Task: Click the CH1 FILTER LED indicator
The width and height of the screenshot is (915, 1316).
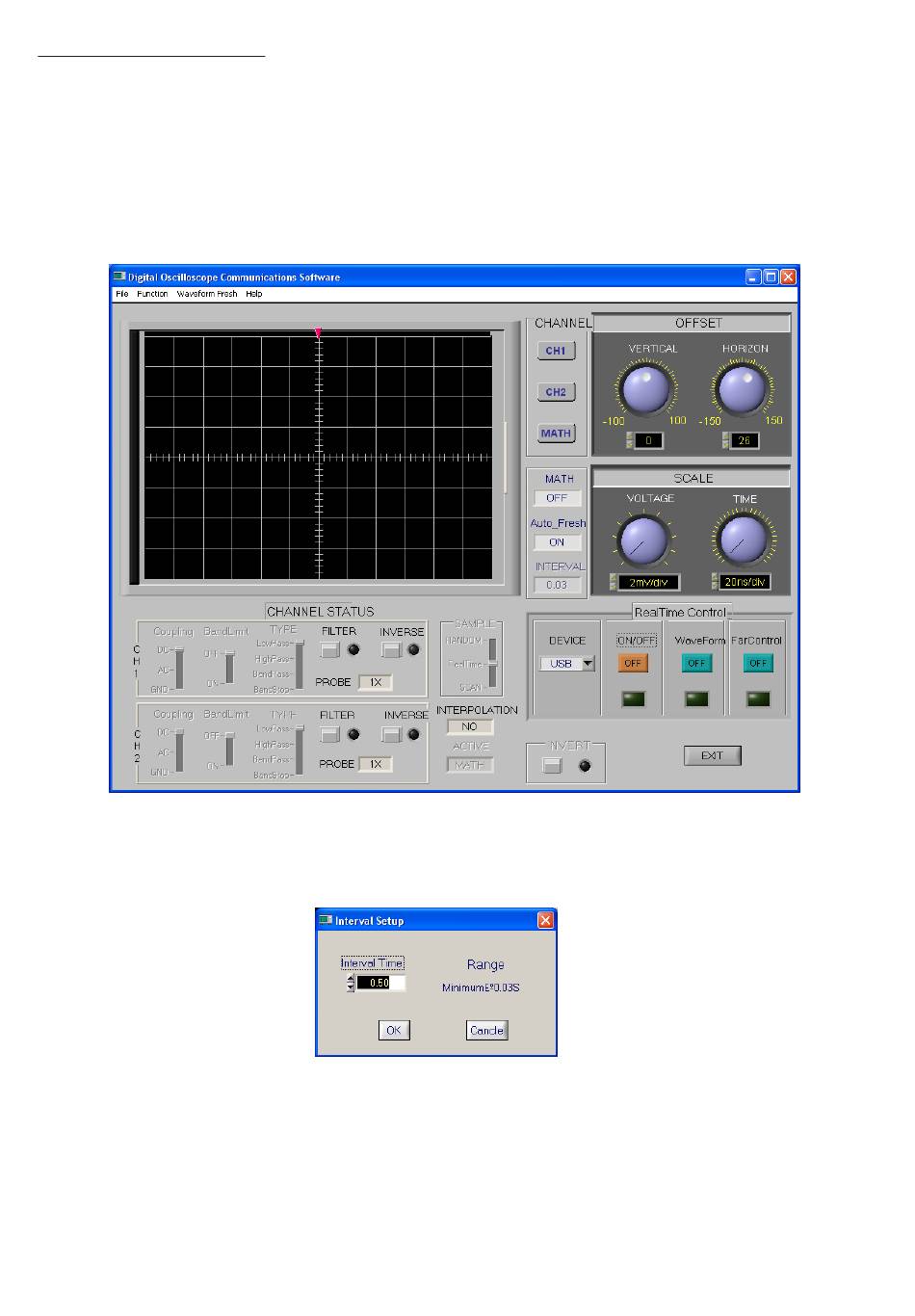Action: (x=353, y=650)
